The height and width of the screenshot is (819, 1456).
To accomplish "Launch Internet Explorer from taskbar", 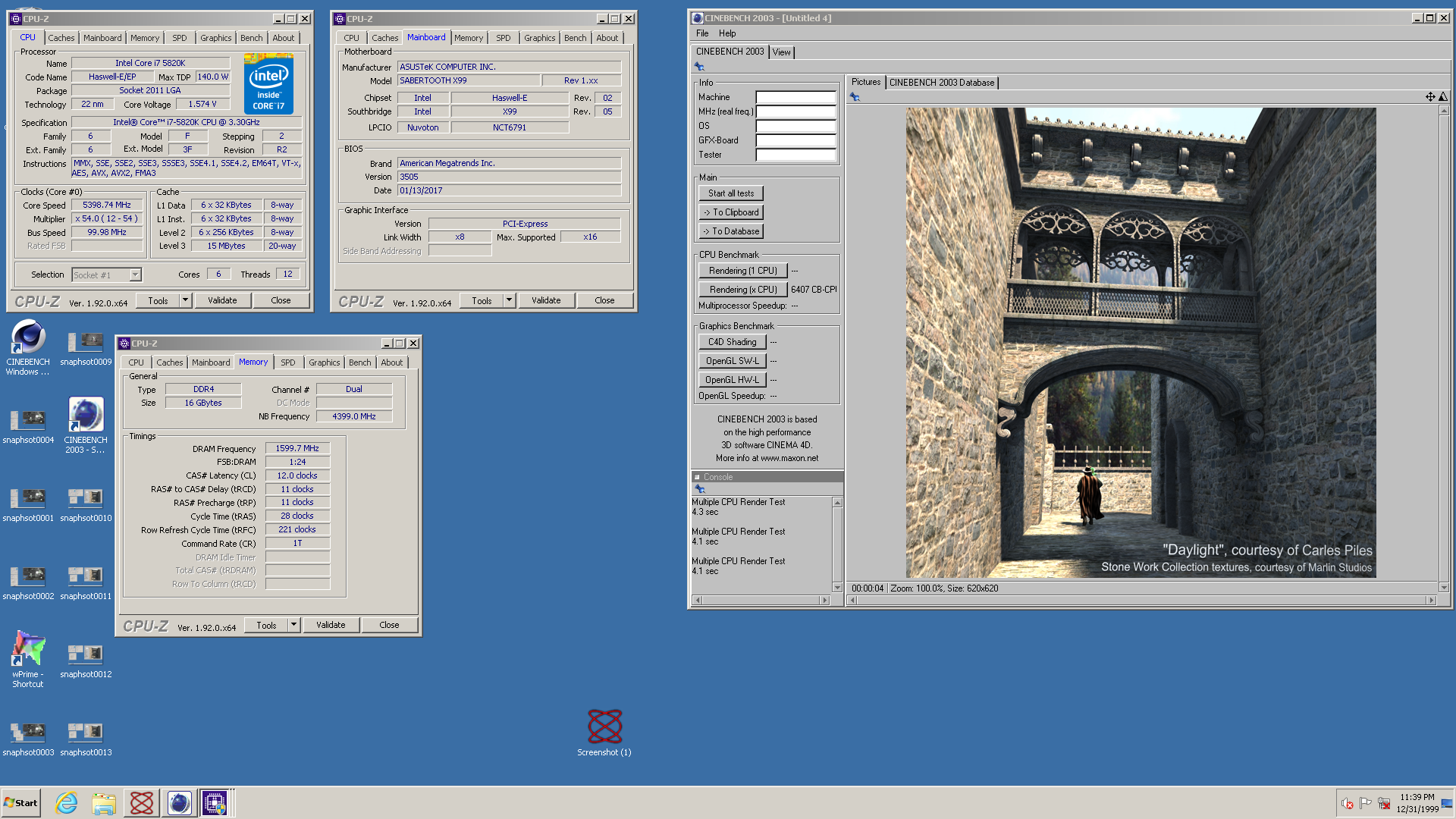I will [x=67, y=803].
